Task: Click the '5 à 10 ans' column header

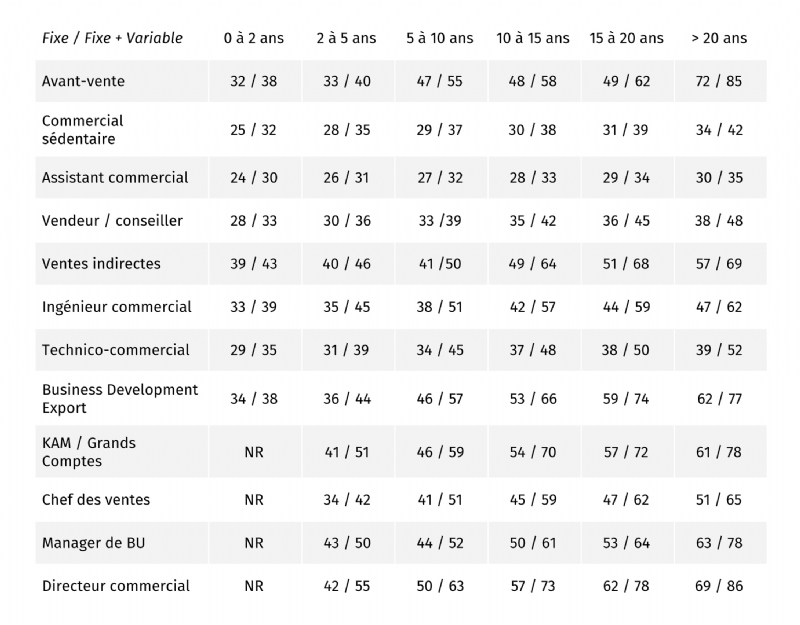Action: pyautogui.click(x=440, y=38)
